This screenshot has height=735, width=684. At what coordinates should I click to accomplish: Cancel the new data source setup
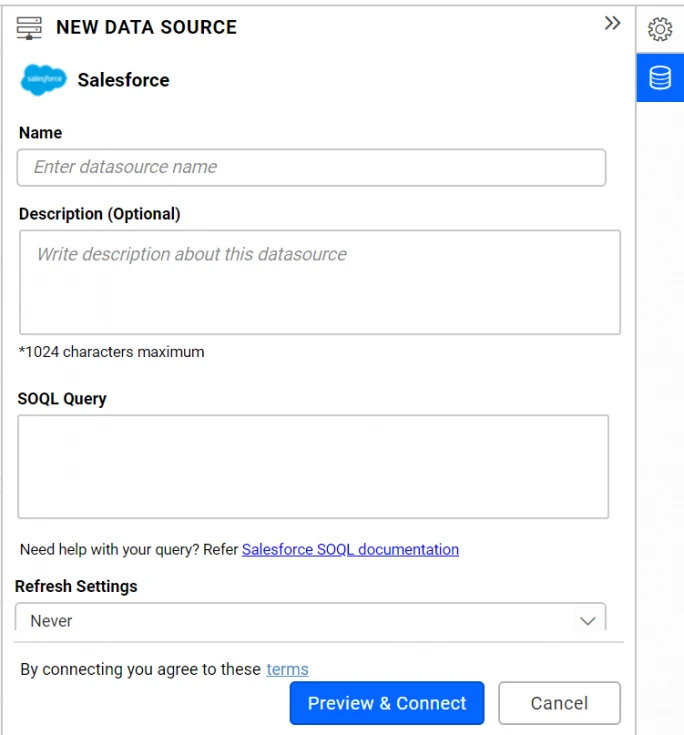[x=559, y=703]
